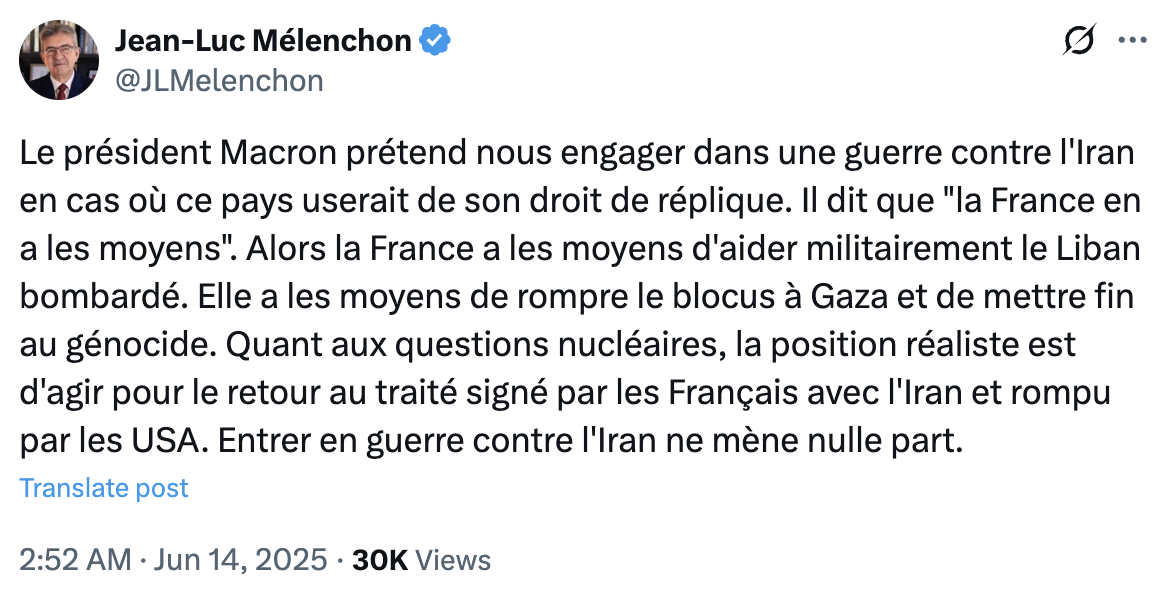Click the Jun 14, 2025 date

tap(241, 560)
